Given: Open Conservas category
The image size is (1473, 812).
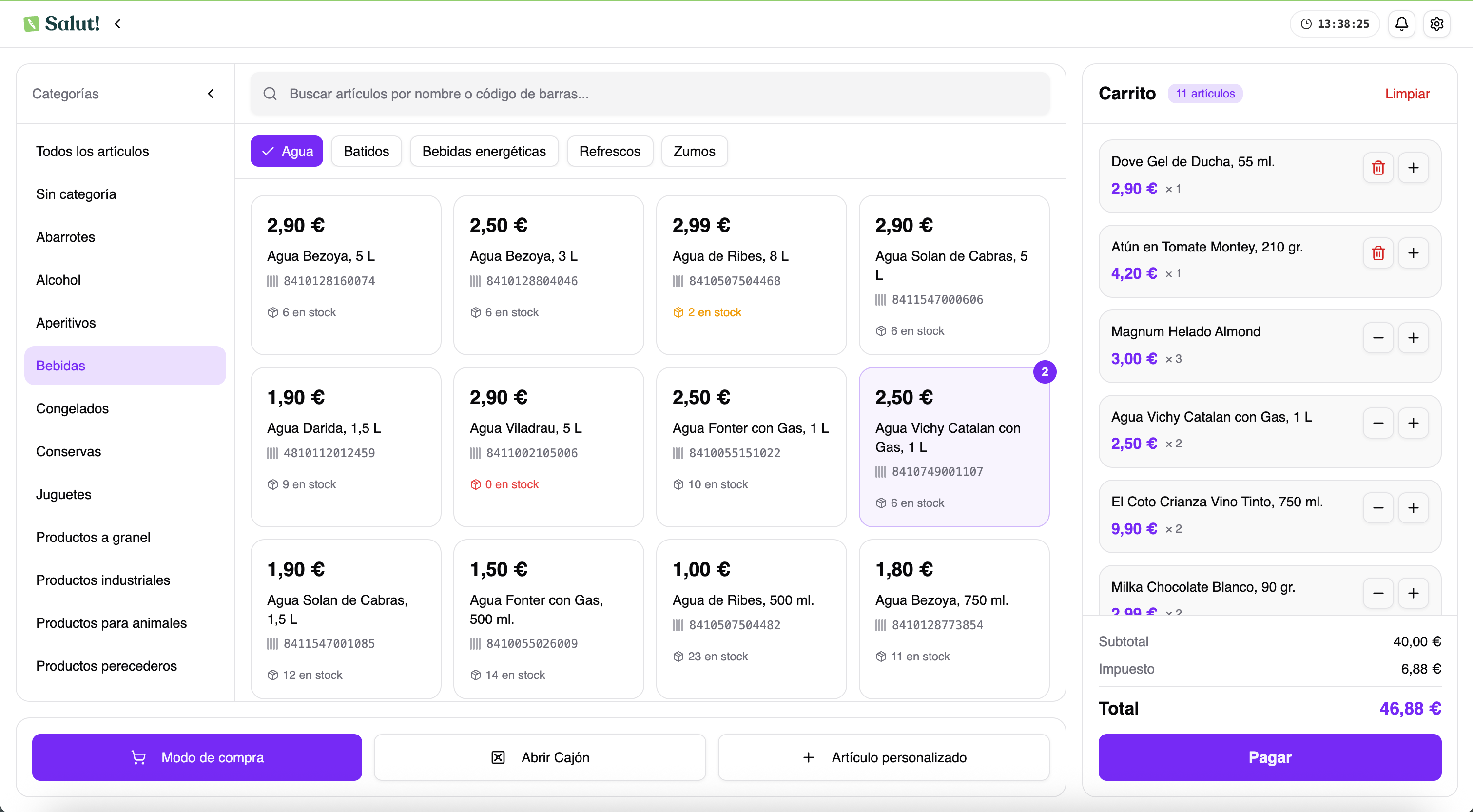Looking at the screenshot, I should (125, 451).
